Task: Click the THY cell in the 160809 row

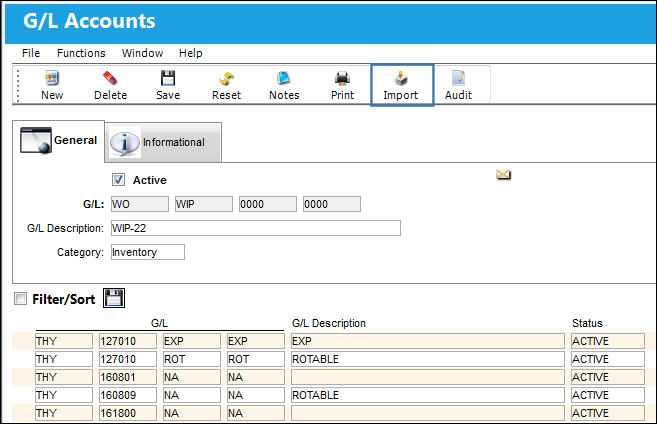Action: tap(64, 395)
